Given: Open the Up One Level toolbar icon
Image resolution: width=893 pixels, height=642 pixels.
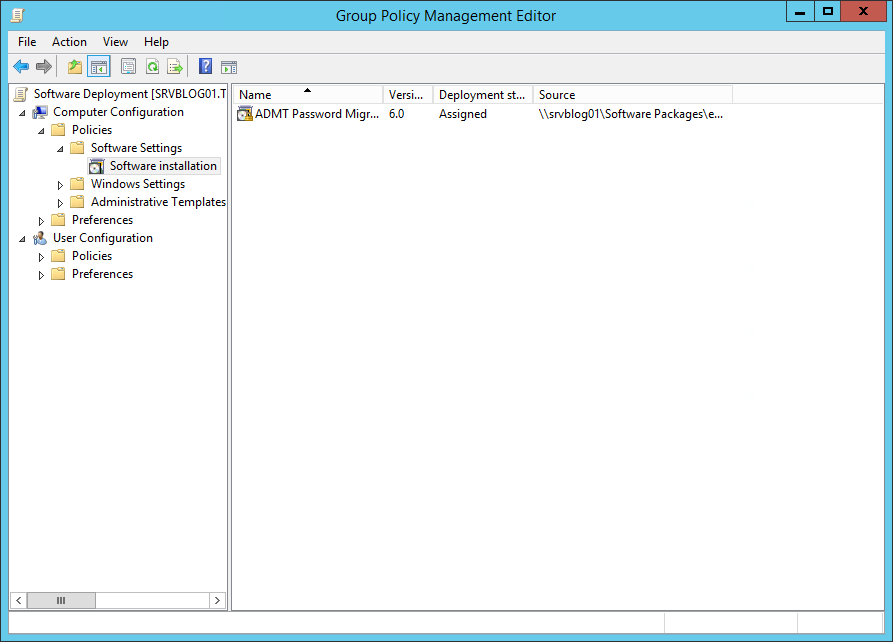Looking at the screenshot, I should click(73, 66).
